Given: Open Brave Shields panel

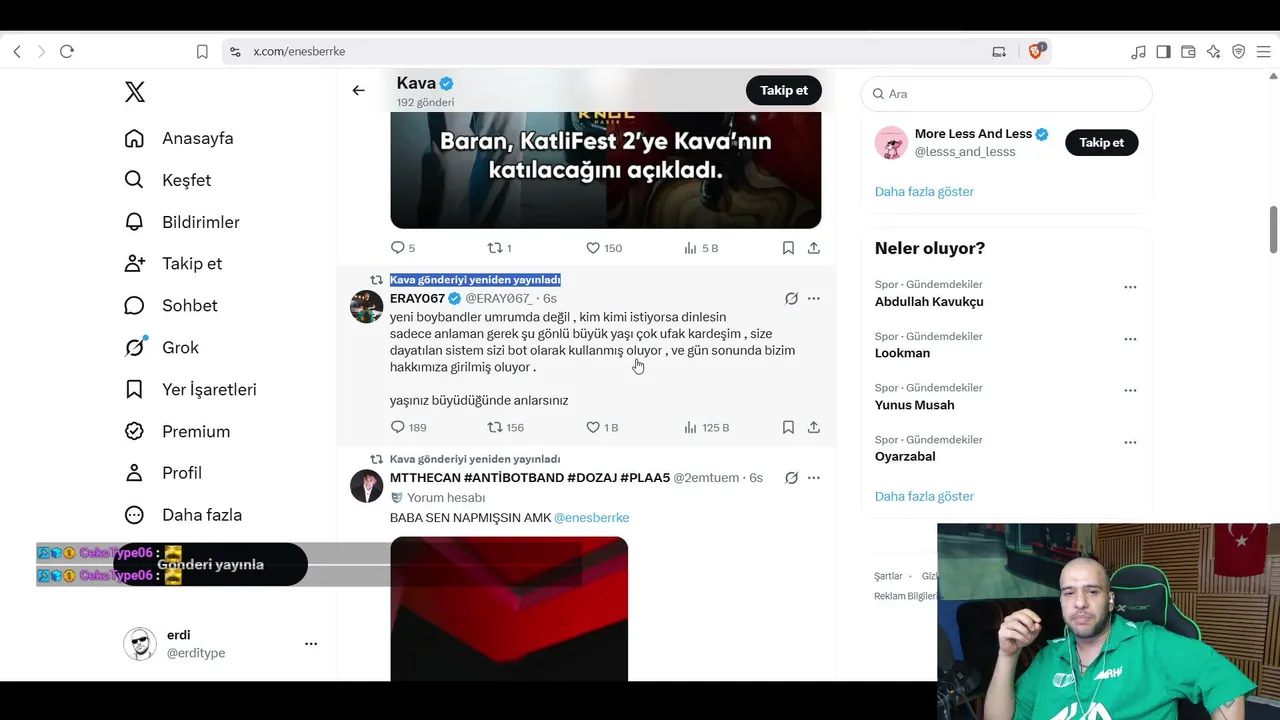Looking at the screenshot, I should click(1036, 51).
